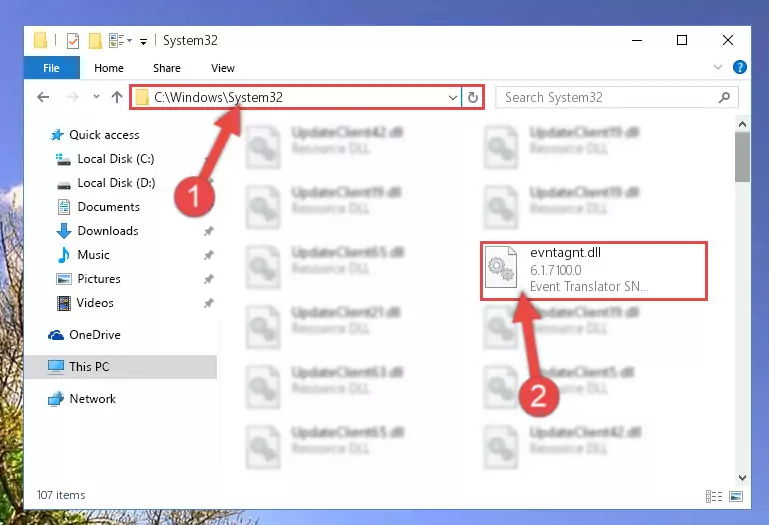Select This PC in navigation pane
The height and width of the screenshot is (525, 769).
120,367
